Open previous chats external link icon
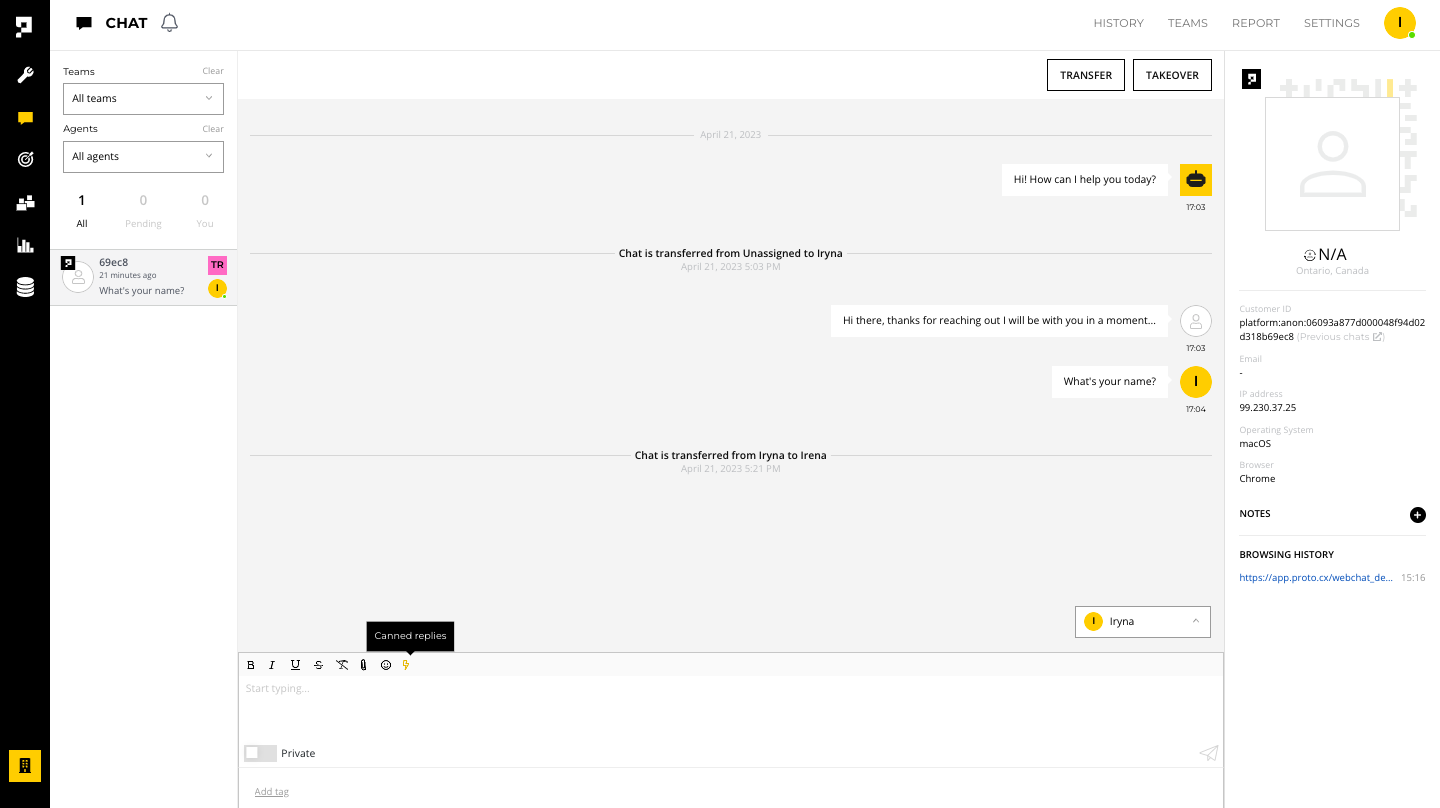Screen dimensions: 1440x808 pos(1378,337)
